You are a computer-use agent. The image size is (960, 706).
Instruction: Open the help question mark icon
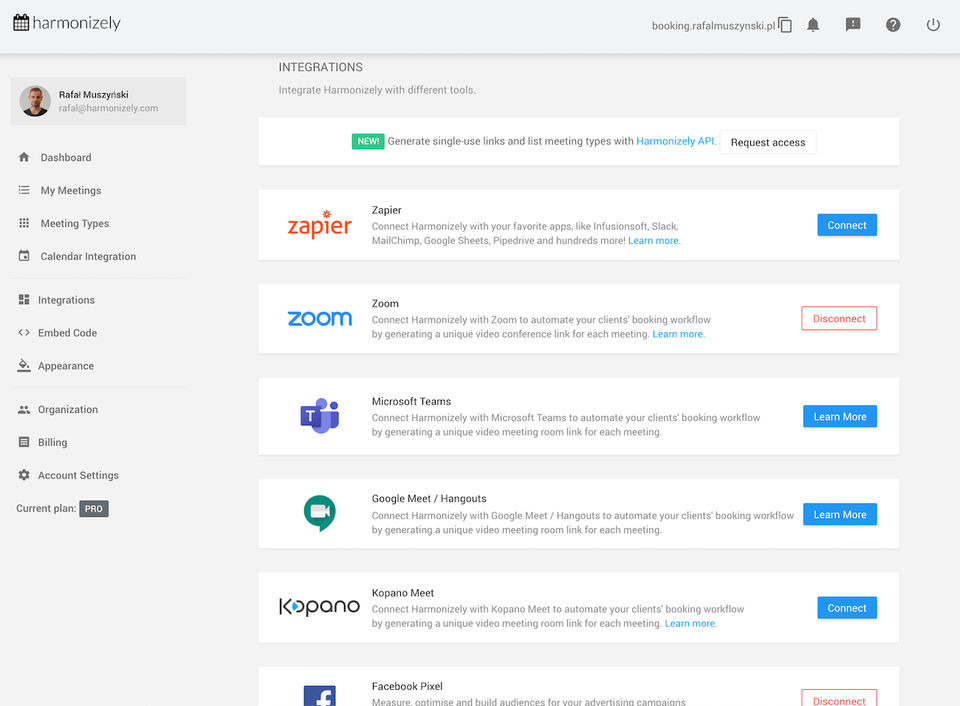pos(893,25)
